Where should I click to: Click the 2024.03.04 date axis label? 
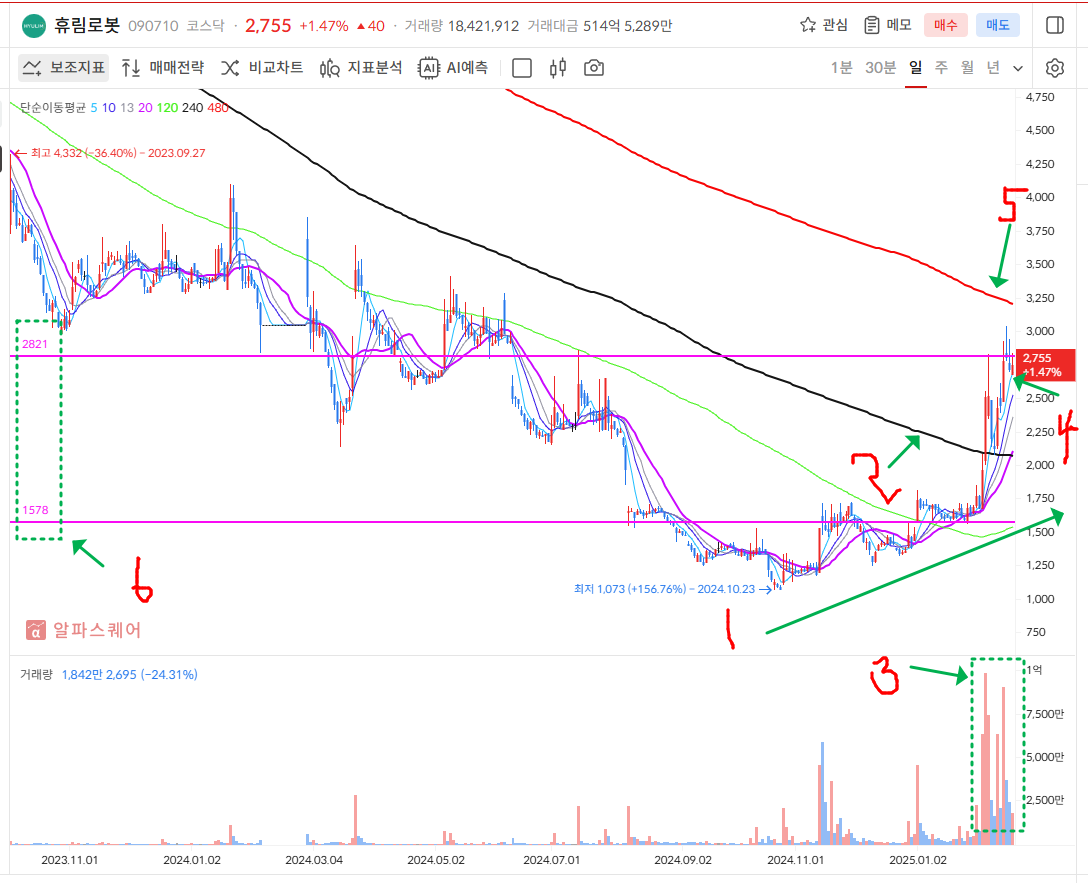[x=314, y=860]
